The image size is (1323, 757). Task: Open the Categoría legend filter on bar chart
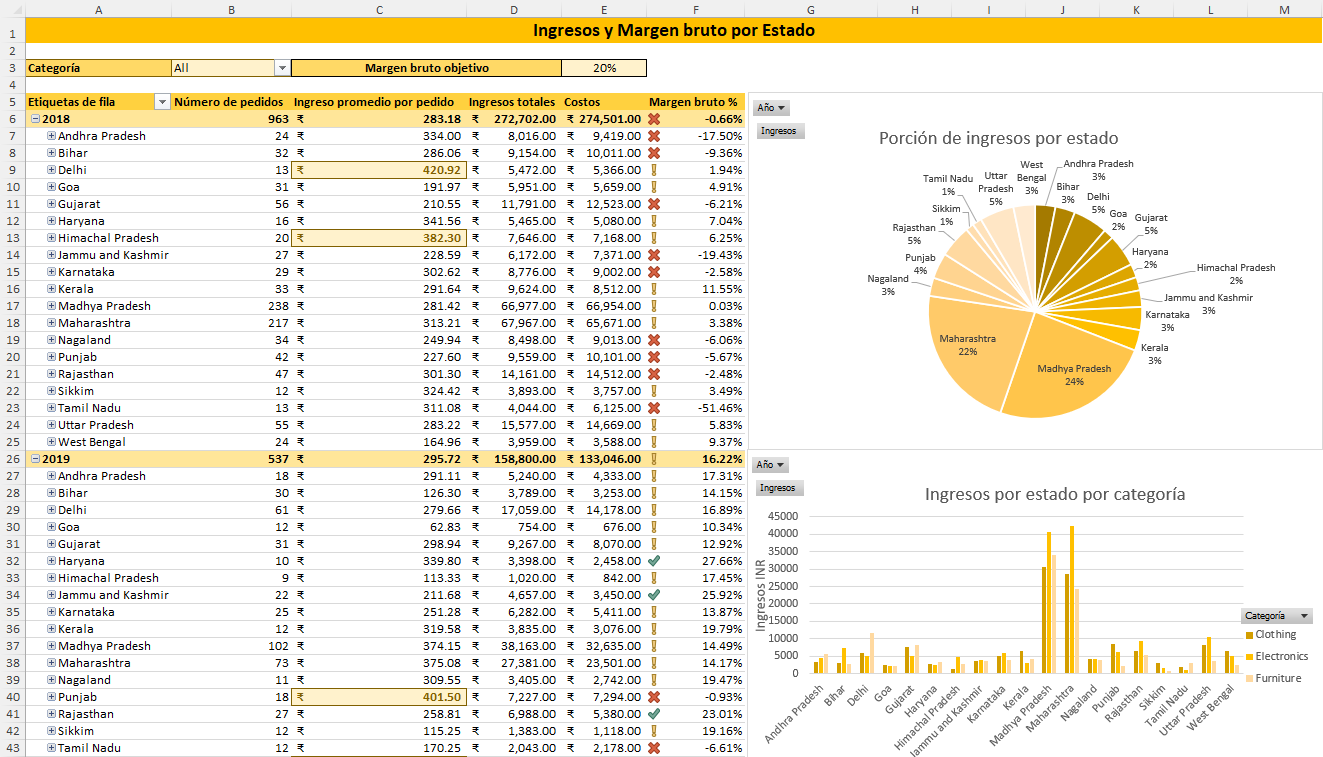click(1276, 616)
